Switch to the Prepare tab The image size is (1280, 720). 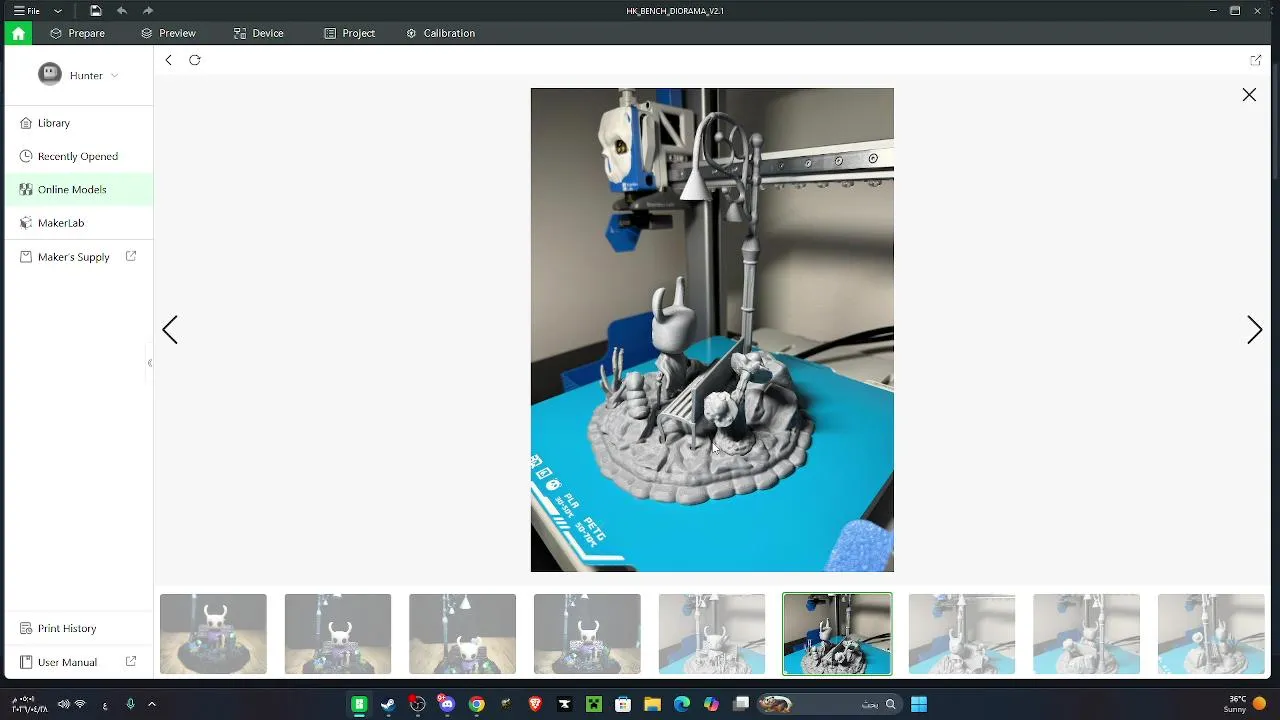pos(78,33)
